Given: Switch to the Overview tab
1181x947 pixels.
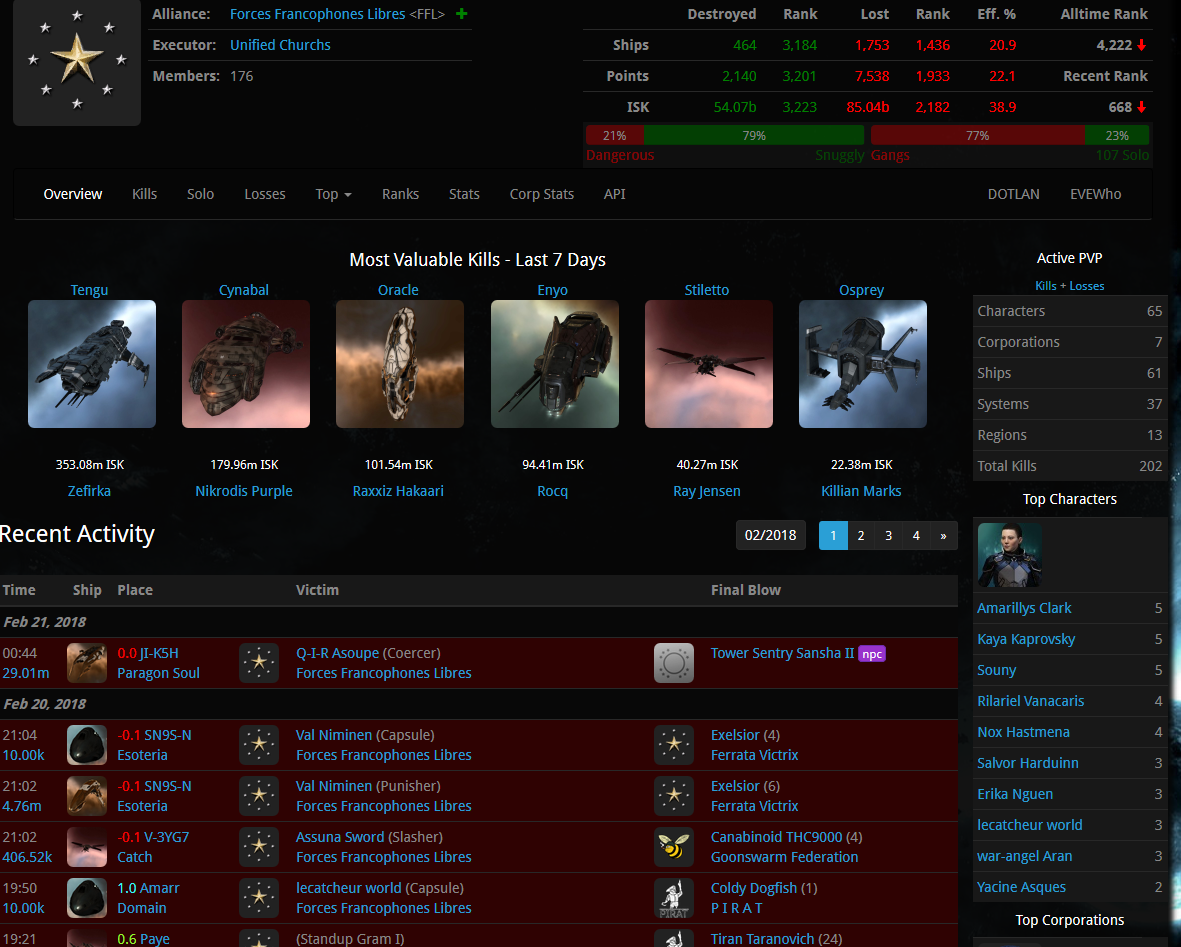Looking at the screenshot, I should coord(73,194).
